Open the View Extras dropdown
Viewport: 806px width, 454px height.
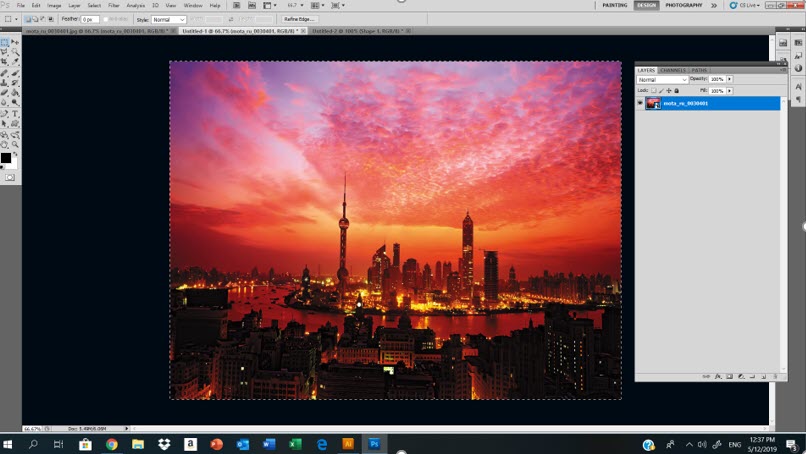(270, 5)
